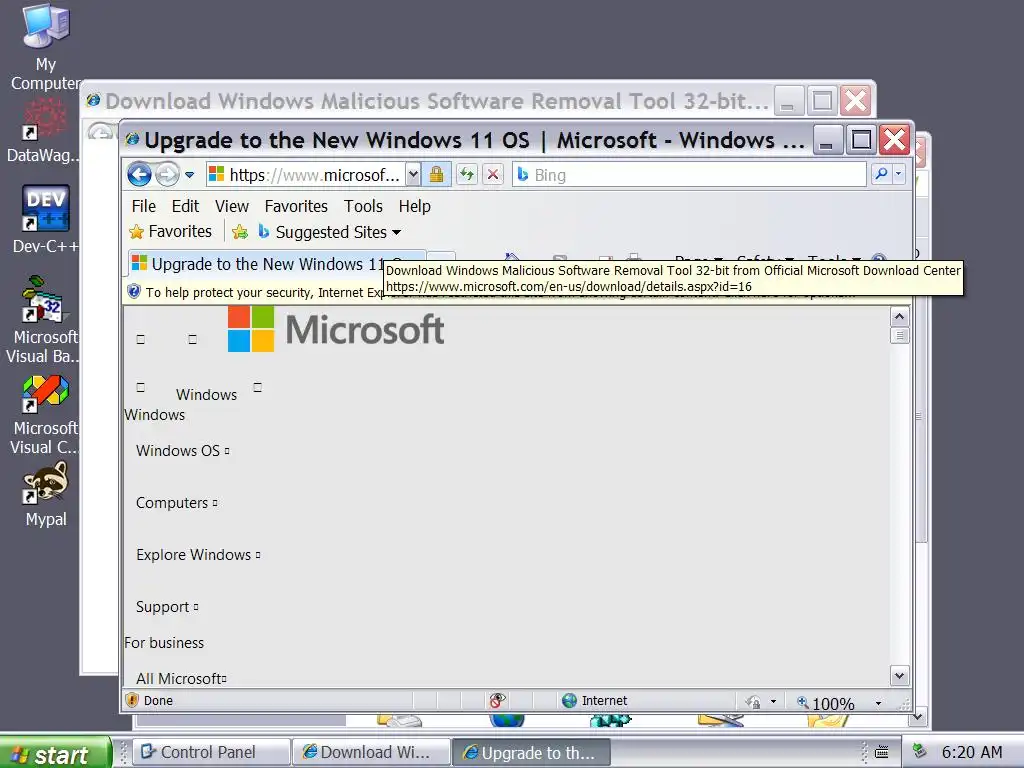Select the Mypal raccoon desktop icon
The width and height of the screenshot is (1024, 768).
pyautogui.click(x=46, y=495)
